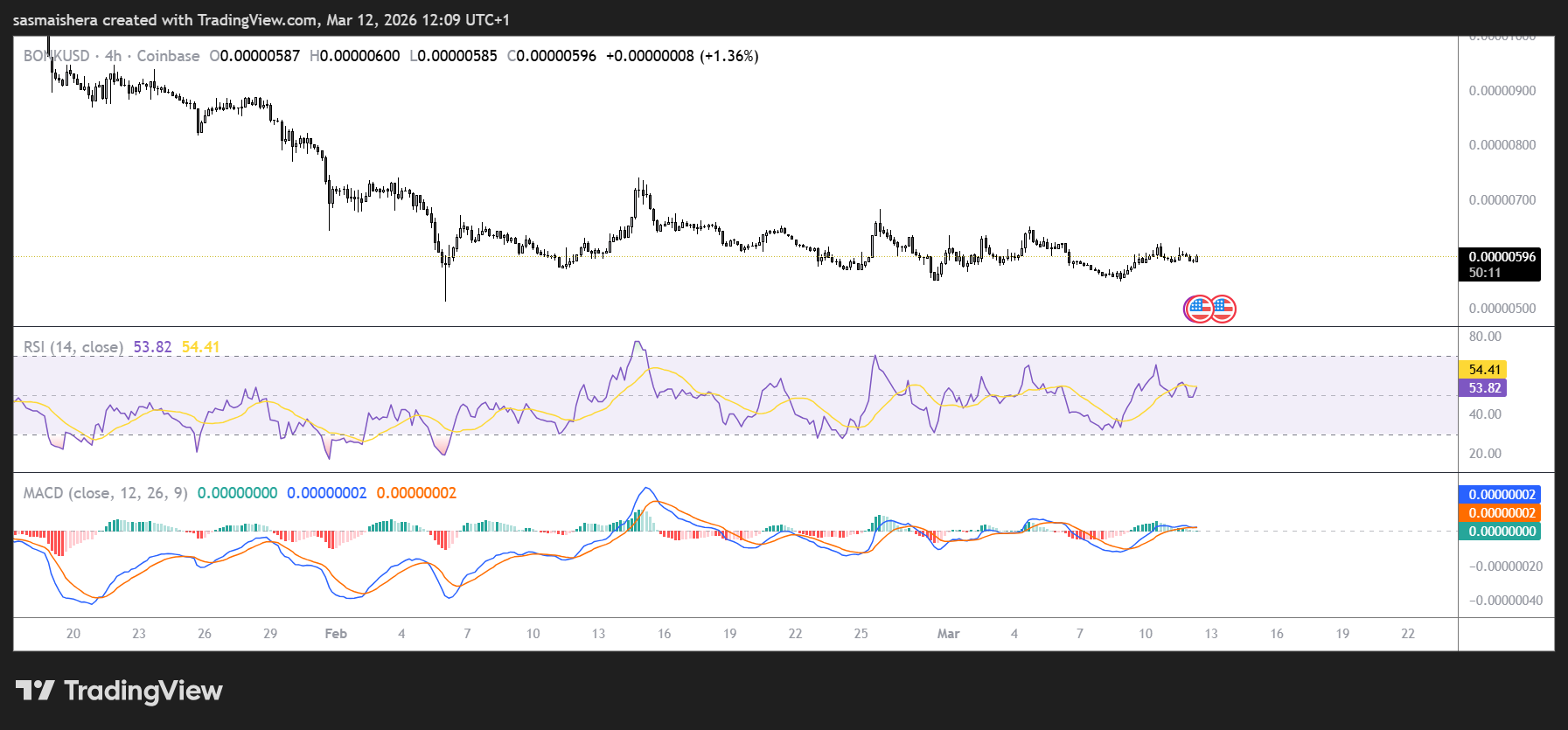The image size is (1568, 730).
Task: Click the 0.00000700 price axis label
Action: [x=1502, y=200]
